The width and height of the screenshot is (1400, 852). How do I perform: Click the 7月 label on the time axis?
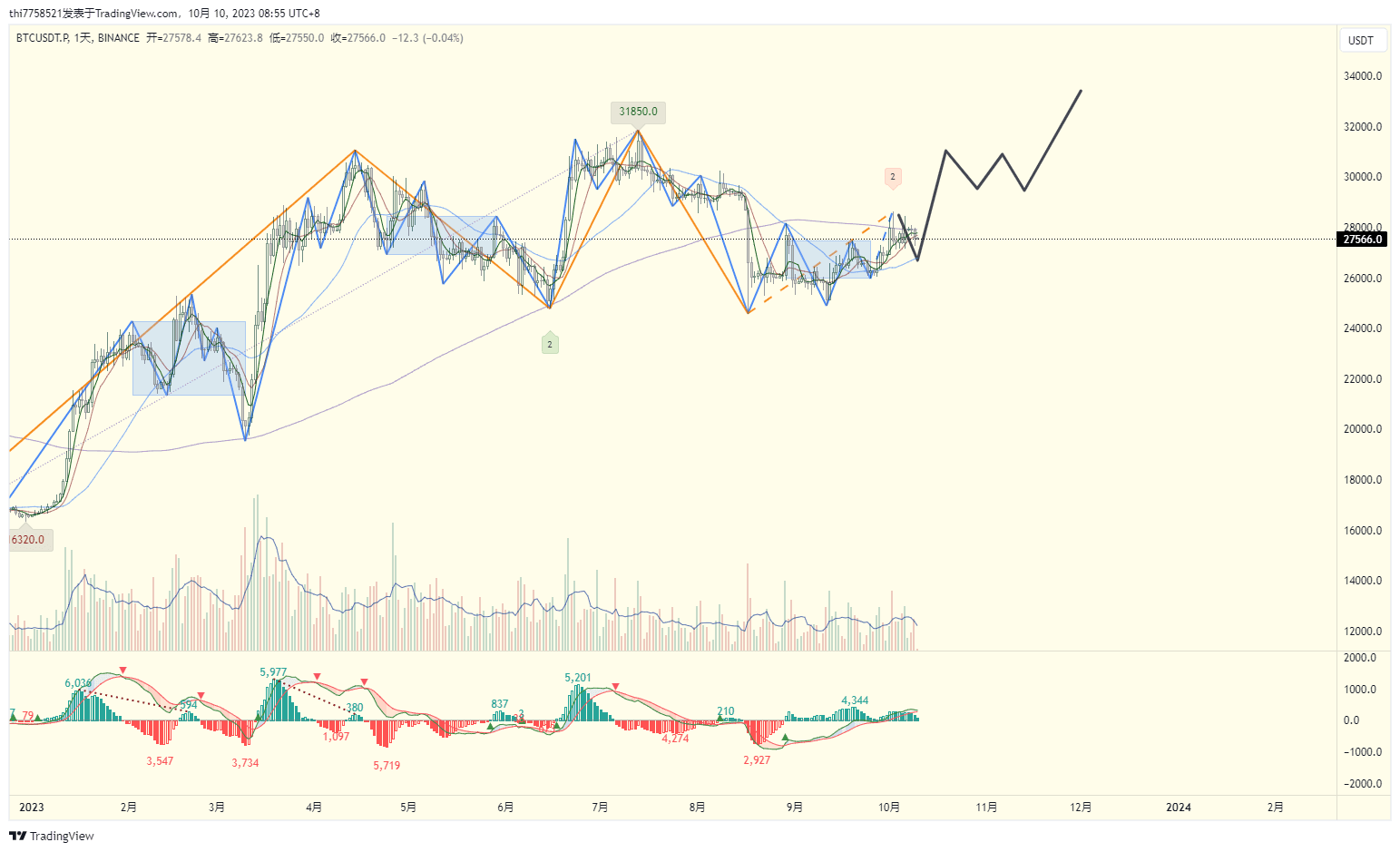pos(599,808)
